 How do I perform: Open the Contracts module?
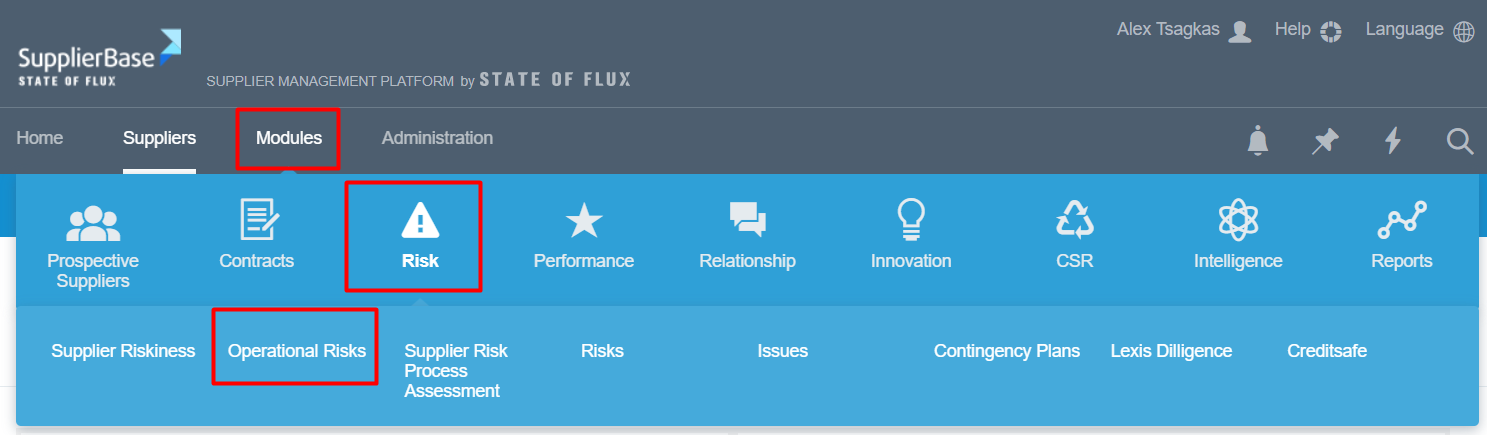[x=257, y=236]
